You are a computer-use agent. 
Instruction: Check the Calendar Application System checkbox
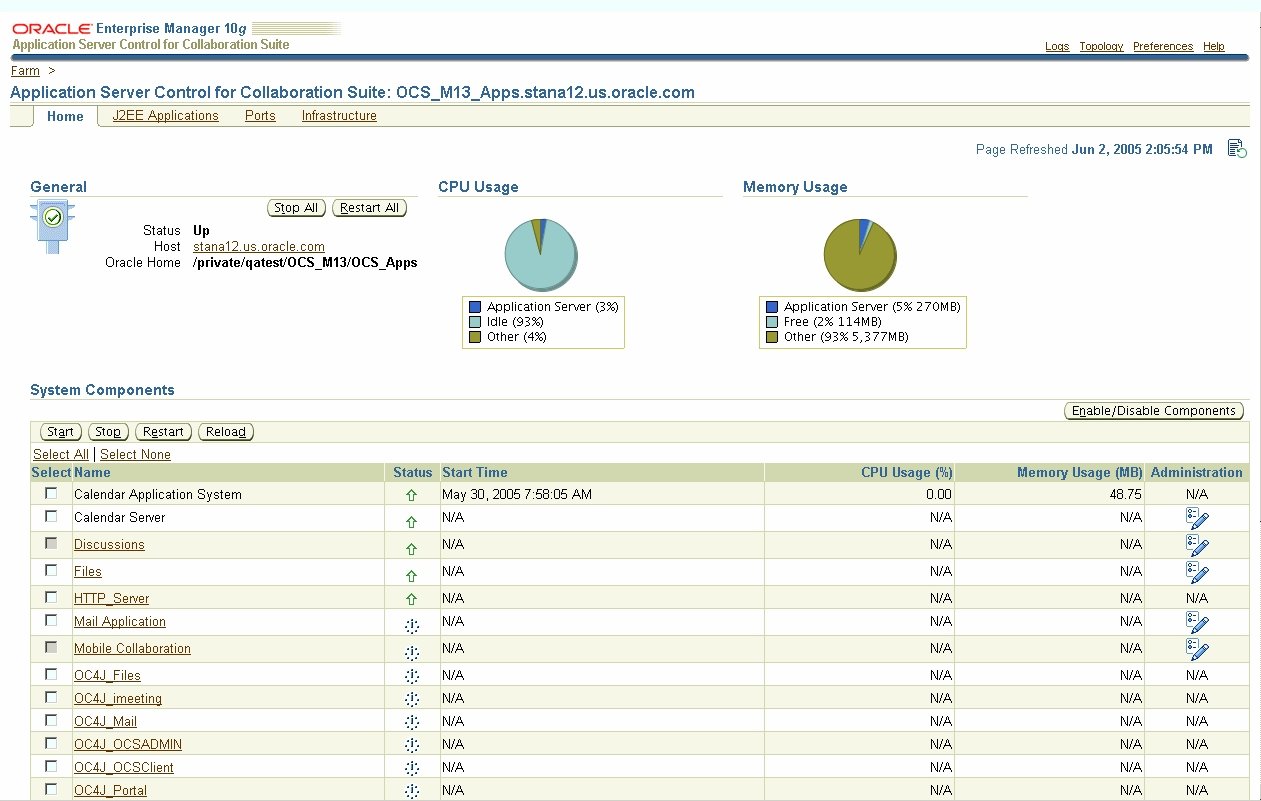pyautogui.click(x=51, y=494)
